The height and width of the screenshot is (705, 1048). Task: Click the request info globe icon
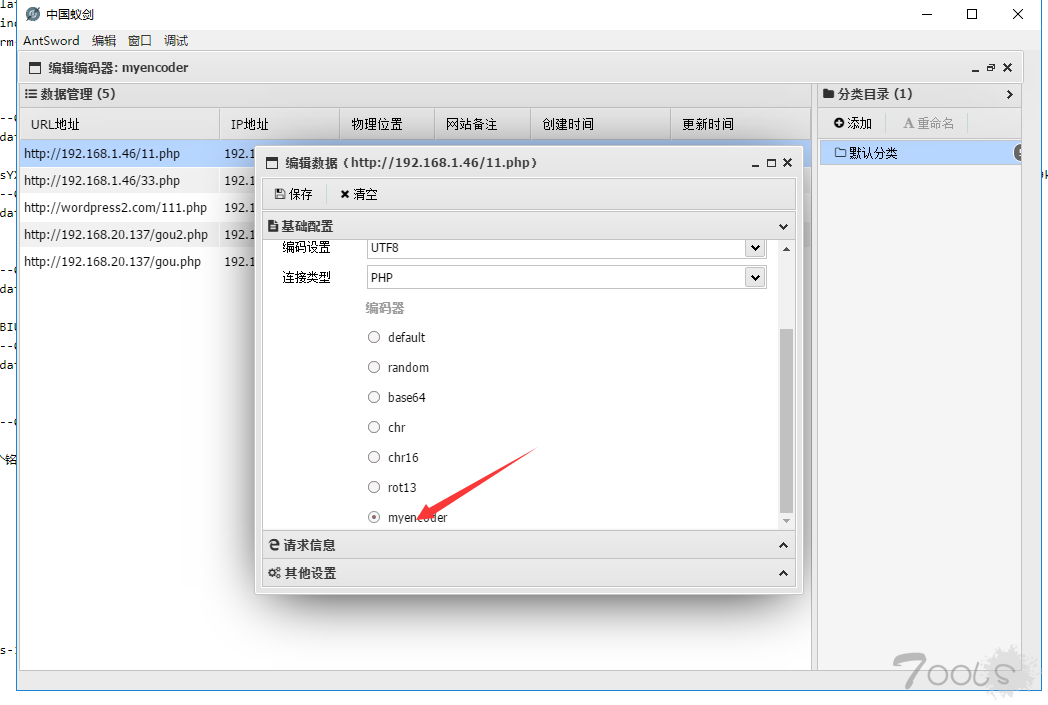pyautogui.click(x=274, y=545)
